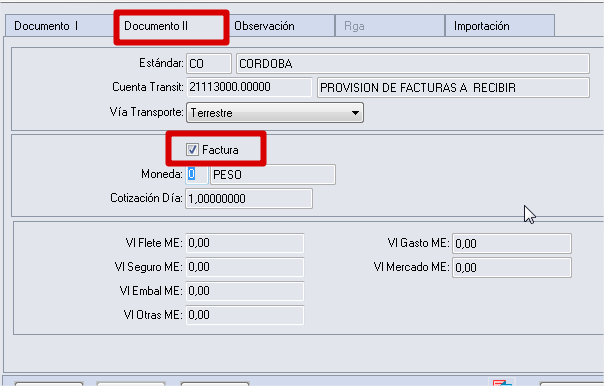
Task: Click the Vía Transporte label
Action: pos(147,112)
